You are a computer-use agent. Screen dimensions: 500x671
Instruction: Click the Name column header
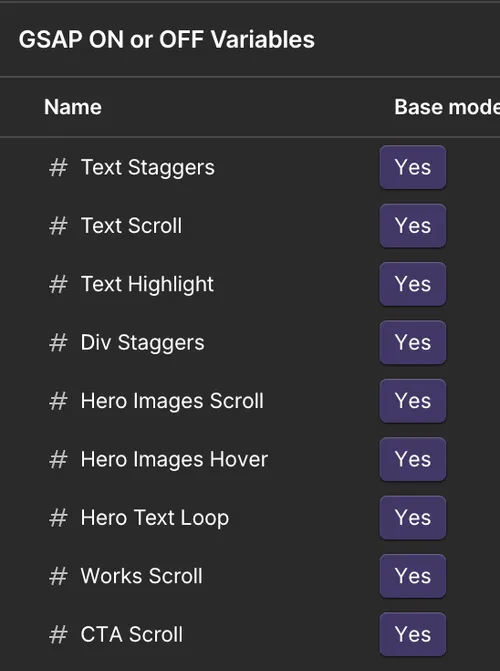(73, 107)
